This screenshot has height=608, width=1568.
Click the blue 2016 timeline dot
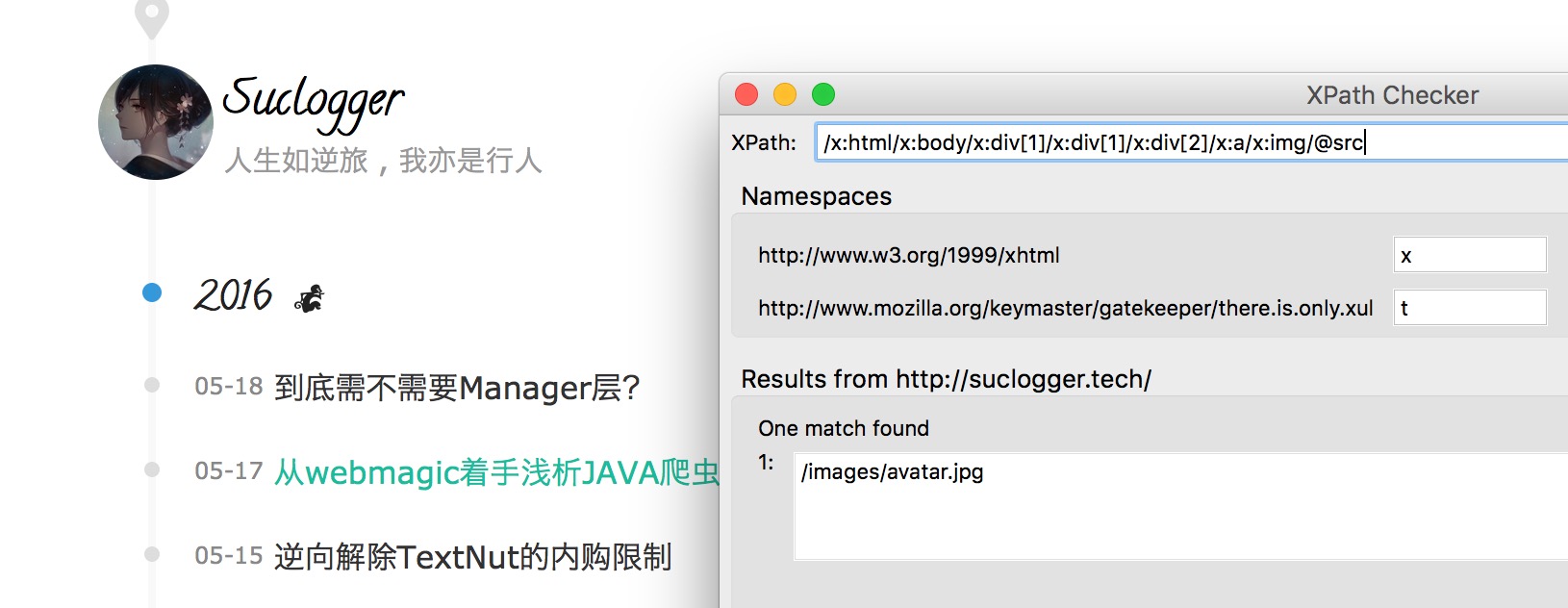pyautogui.click(x=152, y=292)
